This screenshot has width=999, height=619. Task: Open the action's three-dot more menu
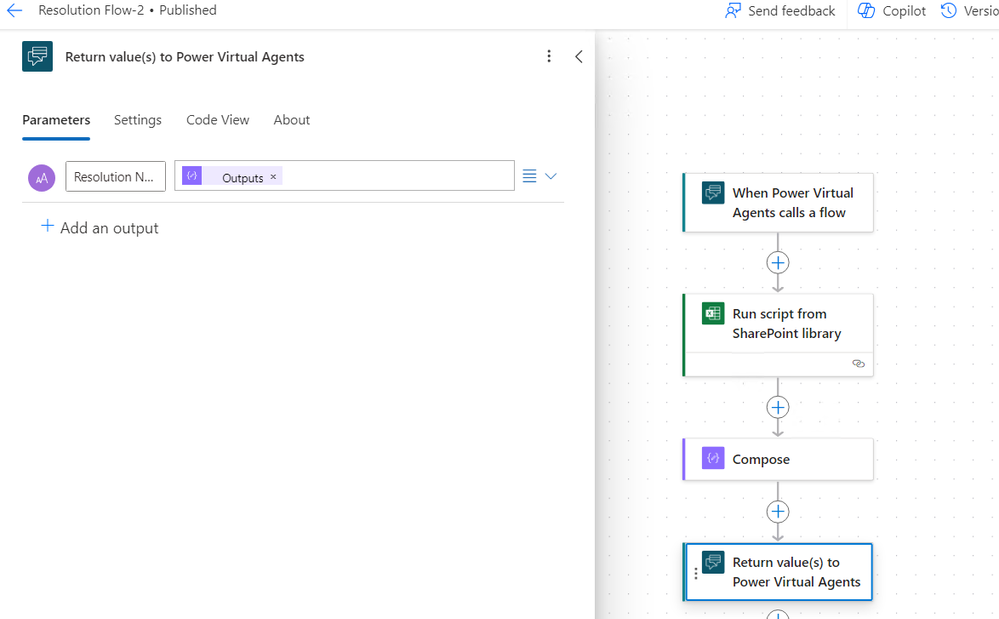[x=549, y=57]
